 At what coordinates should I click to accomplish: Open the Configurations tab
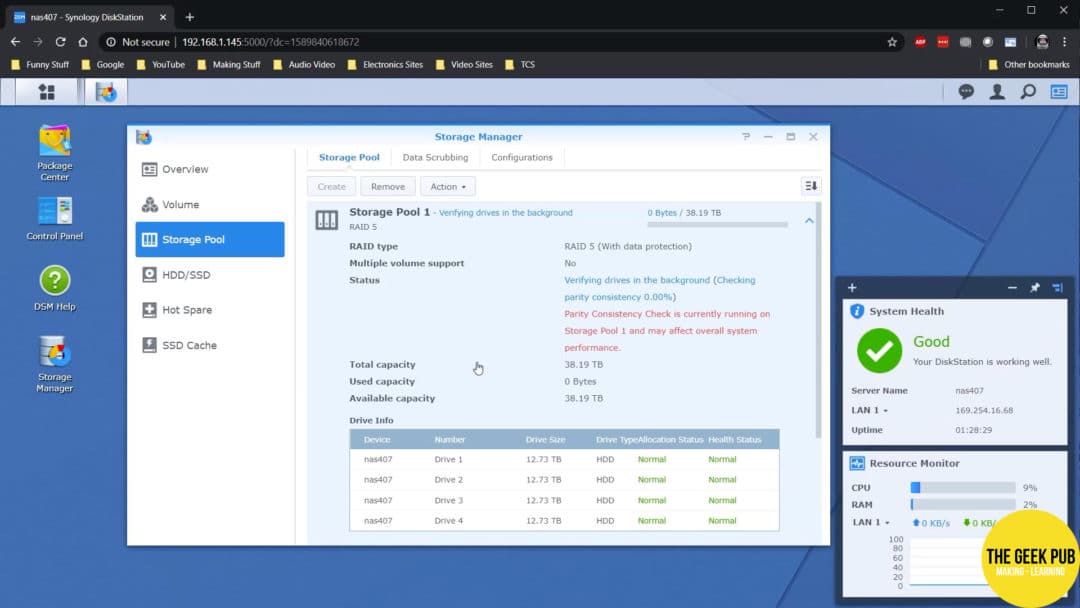pyautogui.click(x=521, y=157)
